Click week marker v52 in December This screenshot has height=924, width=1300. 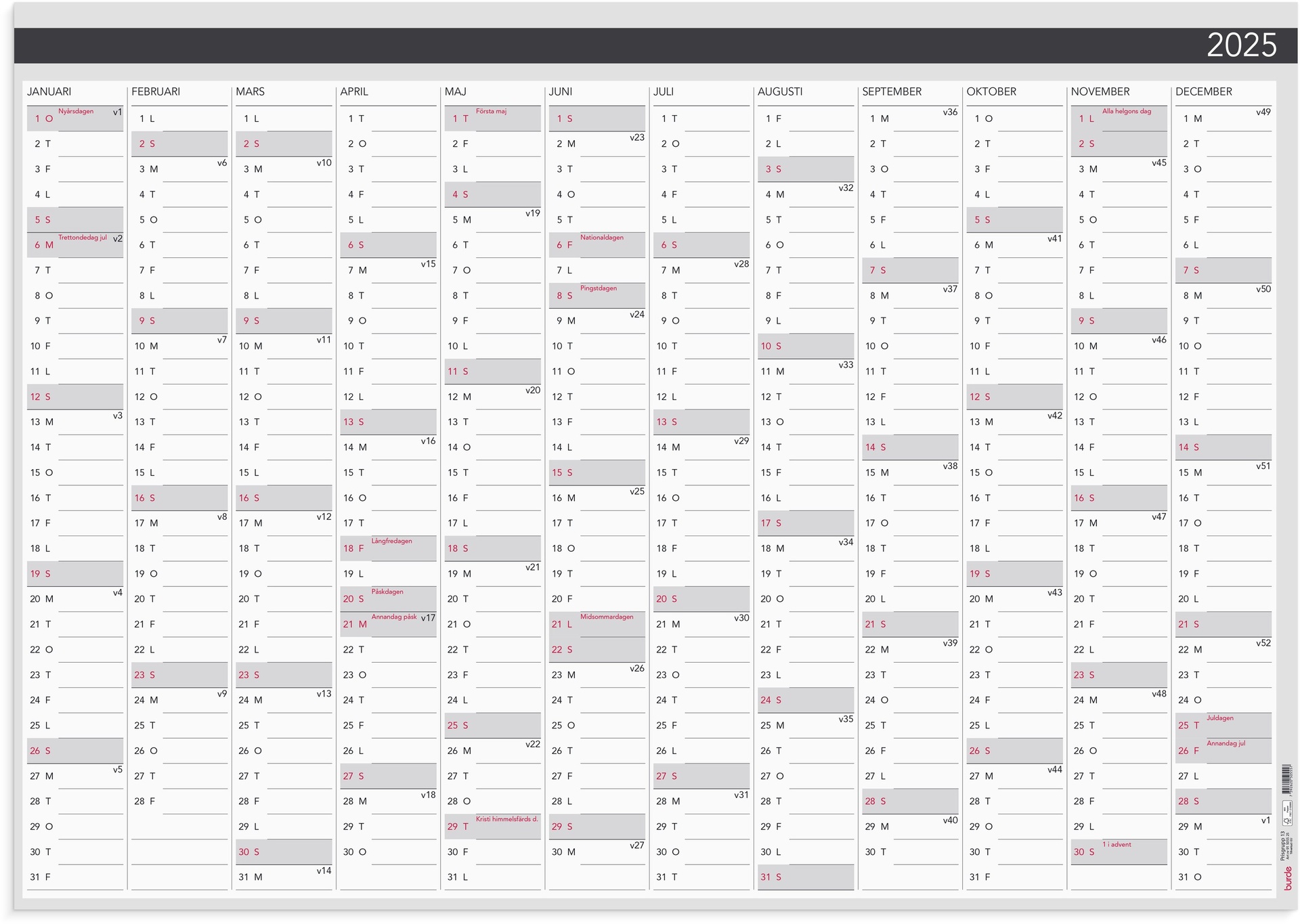[1263, 643]
